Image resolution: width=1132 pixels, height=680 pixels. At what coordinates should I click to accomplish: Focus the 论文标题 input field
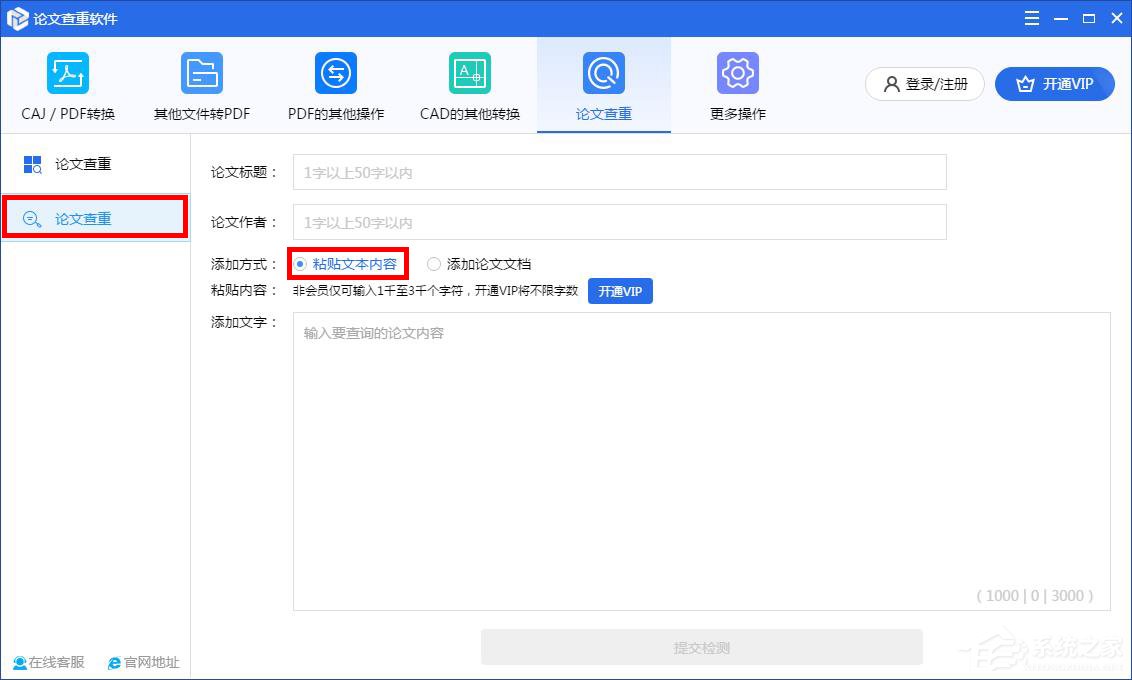[x=619, y=172]
